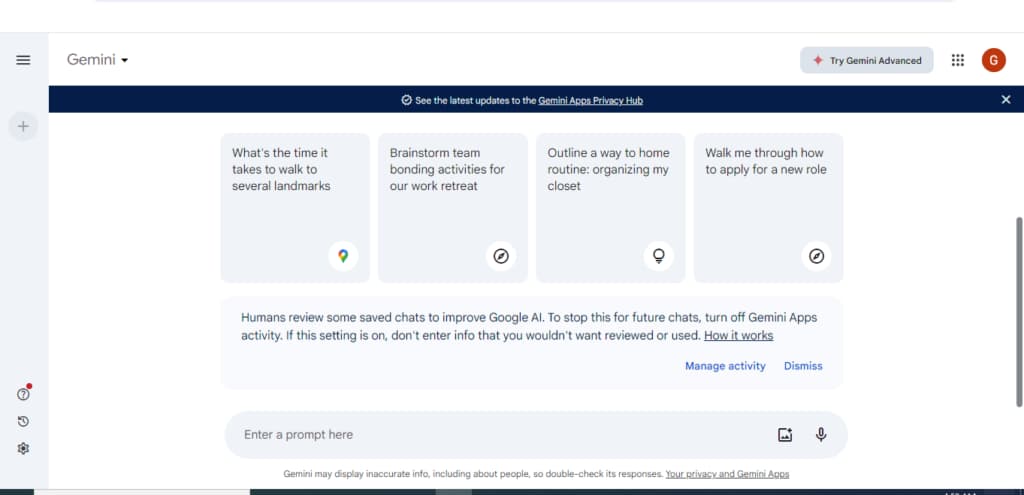
Task: Dismiss the human review notice
Action: pyautogui.click(x=803, y=366)
